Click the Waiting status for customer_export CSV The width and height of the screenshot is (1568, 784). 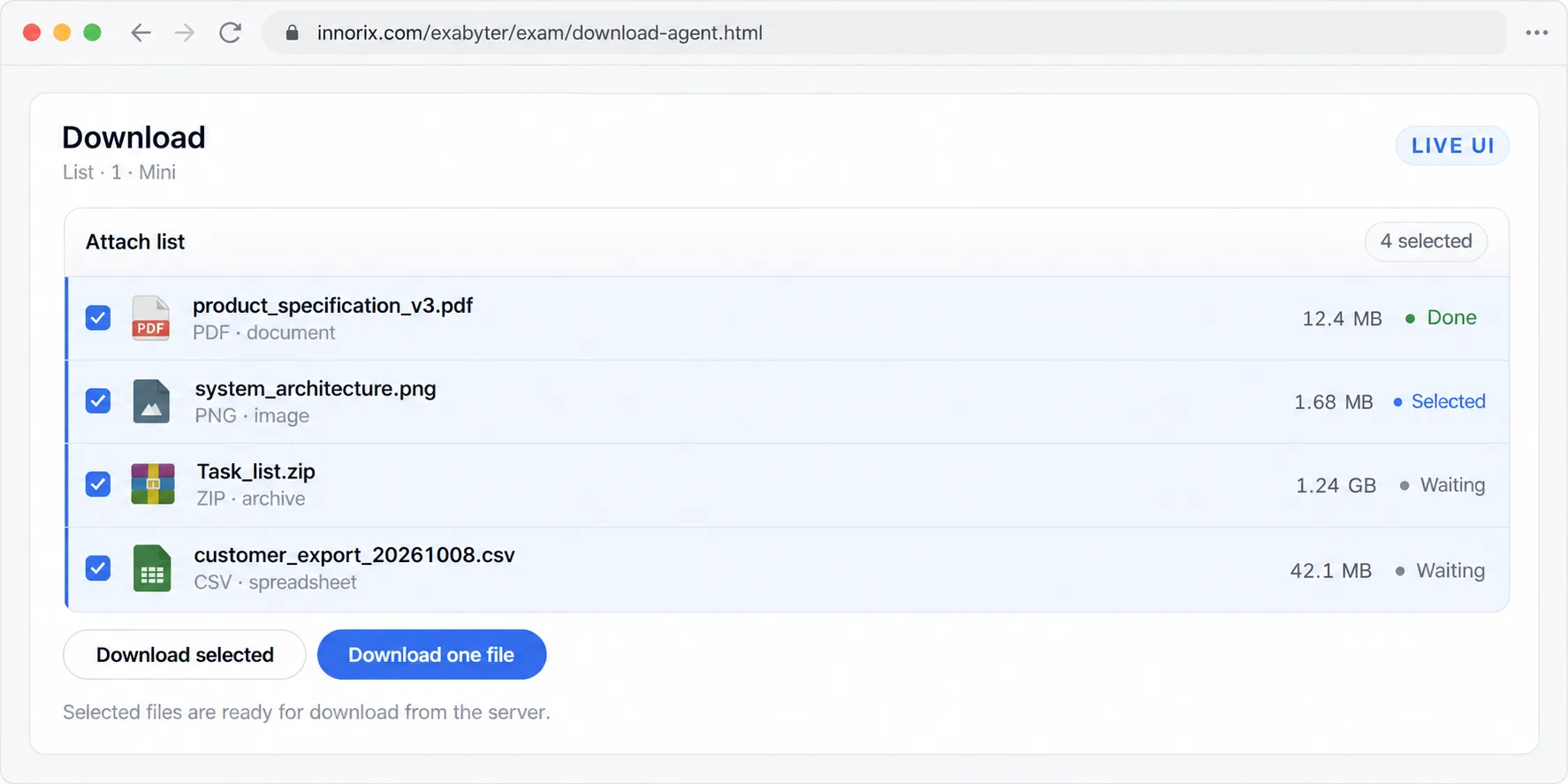click(x=1440, y=571)
